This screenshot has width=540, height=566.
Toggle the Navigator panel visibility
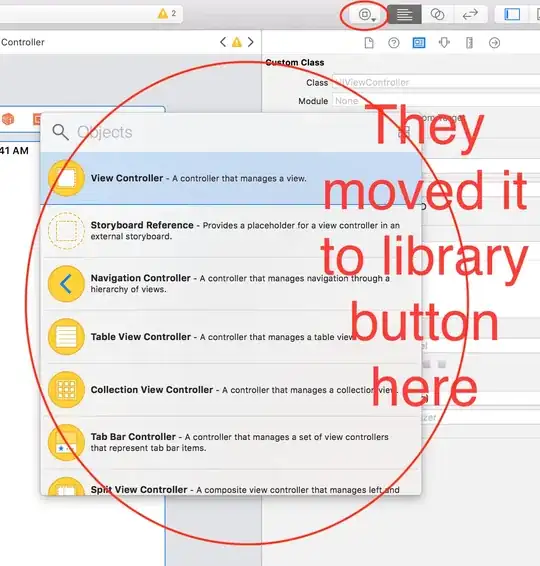[512, 15]
